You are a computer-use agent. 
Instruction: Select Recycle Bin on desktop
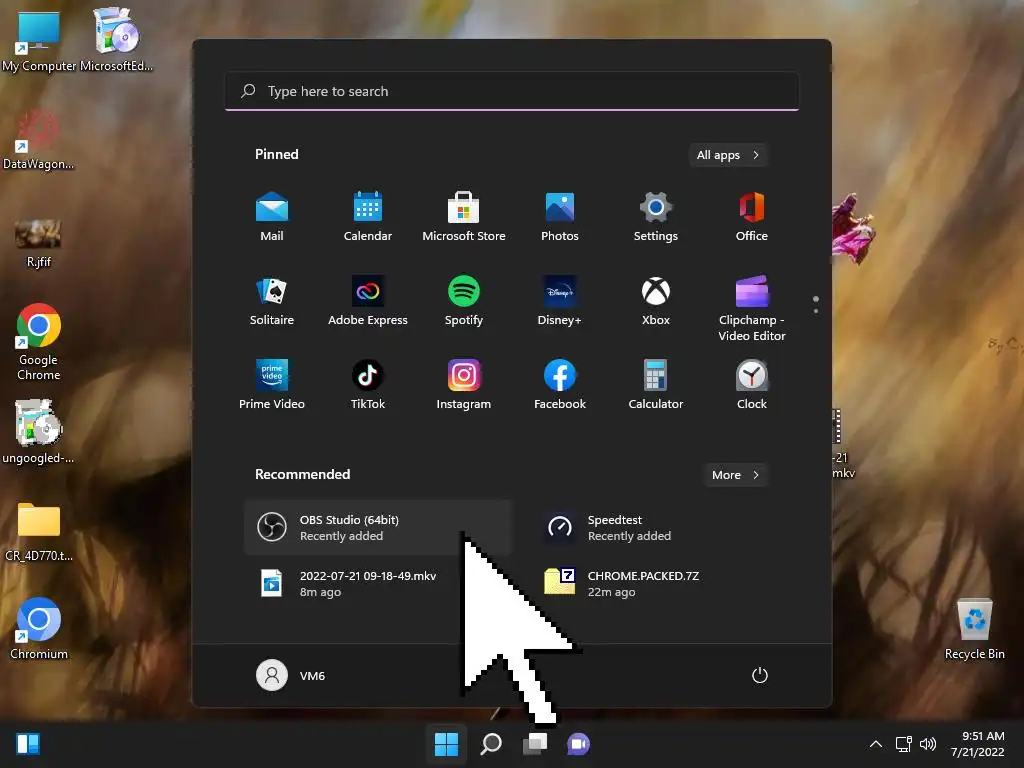974,628
